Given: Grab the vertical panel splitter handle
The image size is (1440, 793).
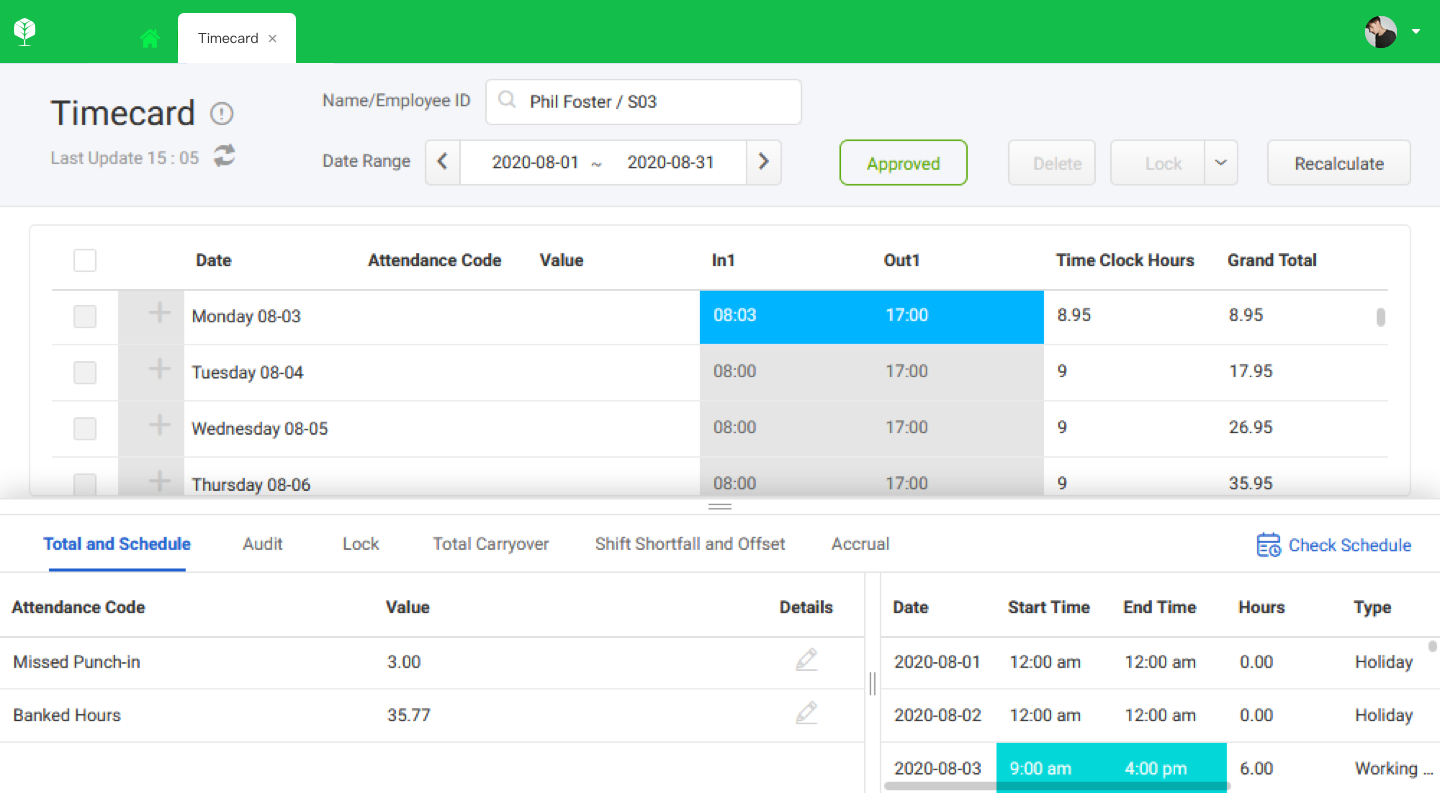Looking at the screenshot, I should pyautogui.click(x=872, y=683).
